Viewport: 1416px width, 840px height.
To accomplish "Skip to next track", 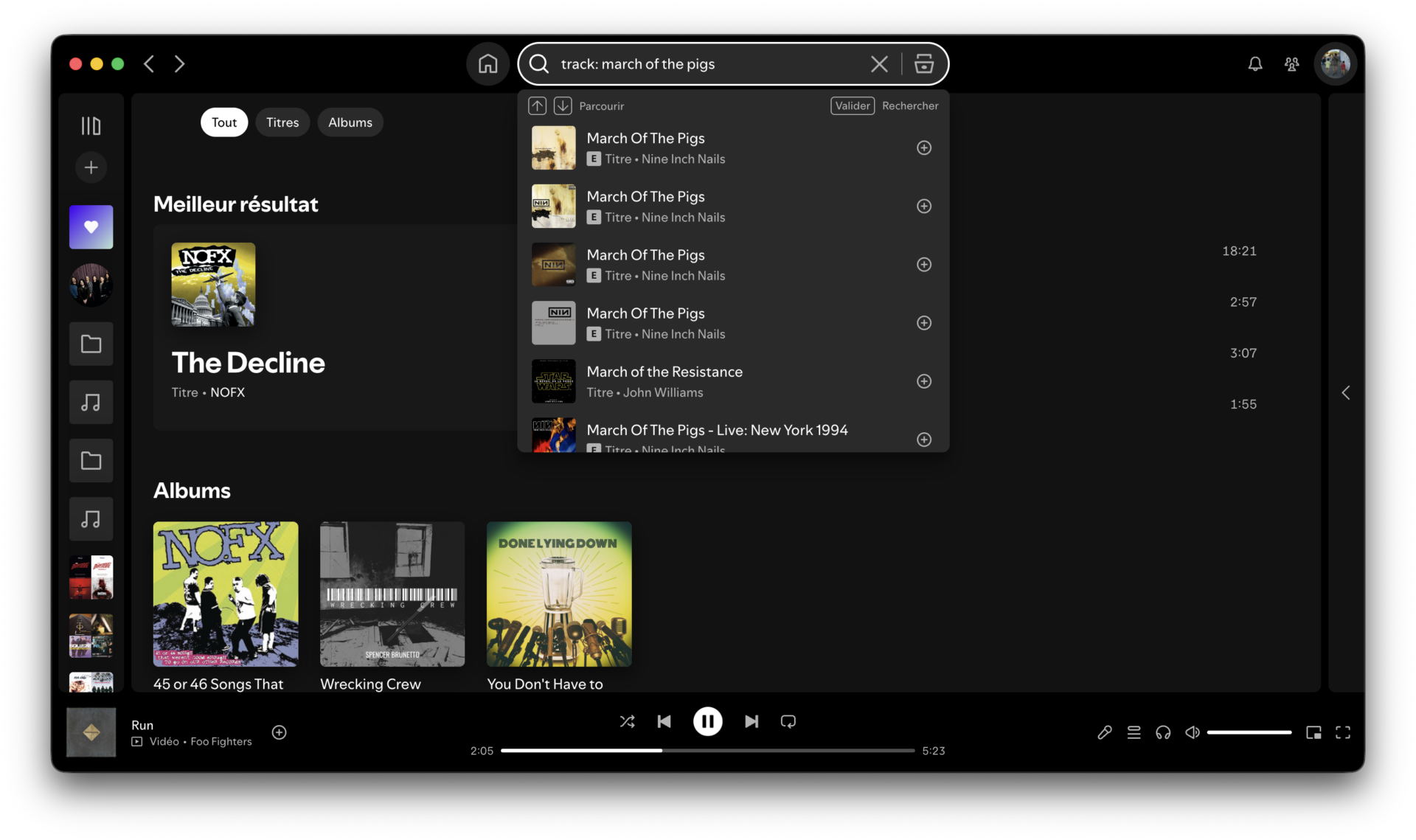I will (x=752, y=722).
